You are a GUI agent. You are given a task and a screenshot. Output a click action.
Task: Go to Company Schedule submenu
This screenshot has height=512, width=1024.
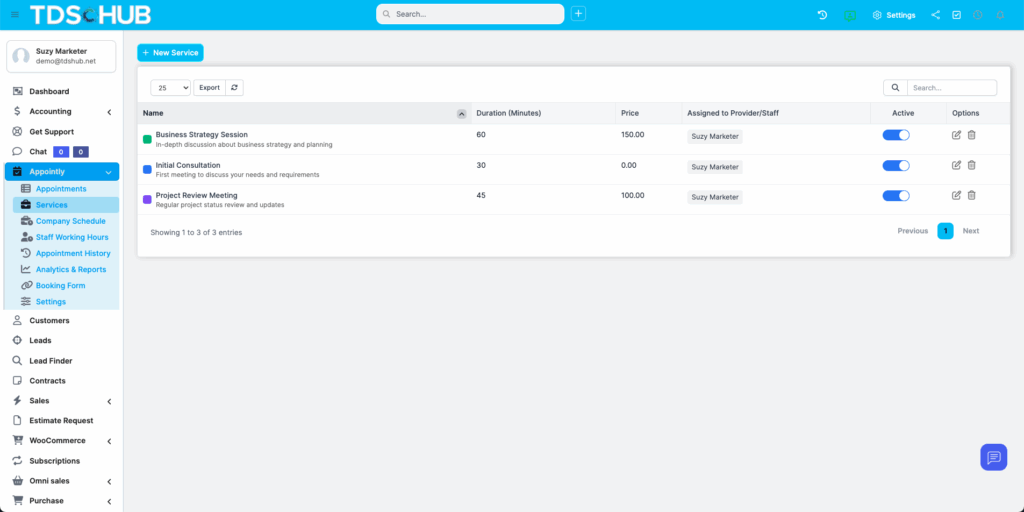pos(70,221)
